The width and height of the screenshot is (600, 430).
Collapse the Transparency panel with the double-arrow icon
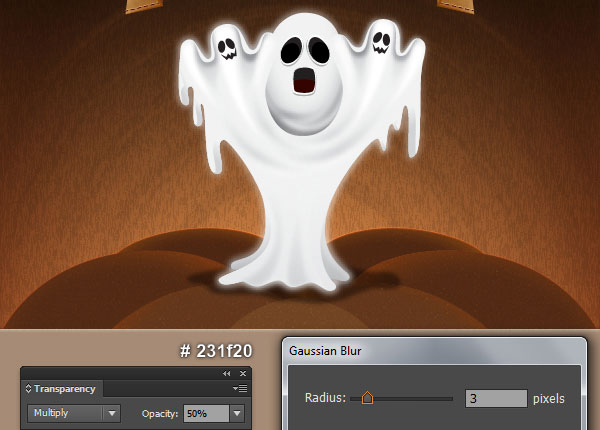(227, 373)
